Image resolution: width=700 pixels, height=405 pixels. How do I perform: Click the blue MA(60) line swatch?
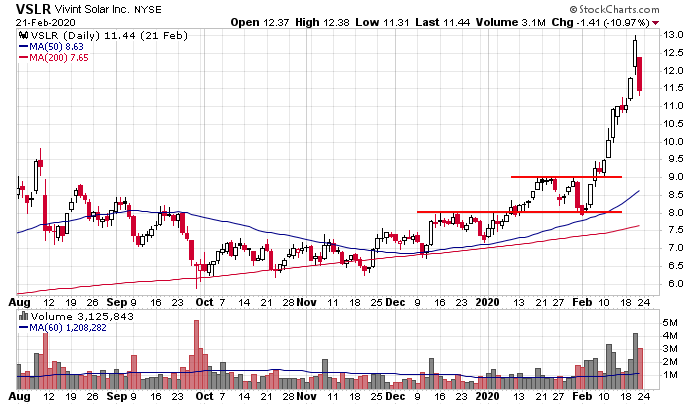click(23, 328)
